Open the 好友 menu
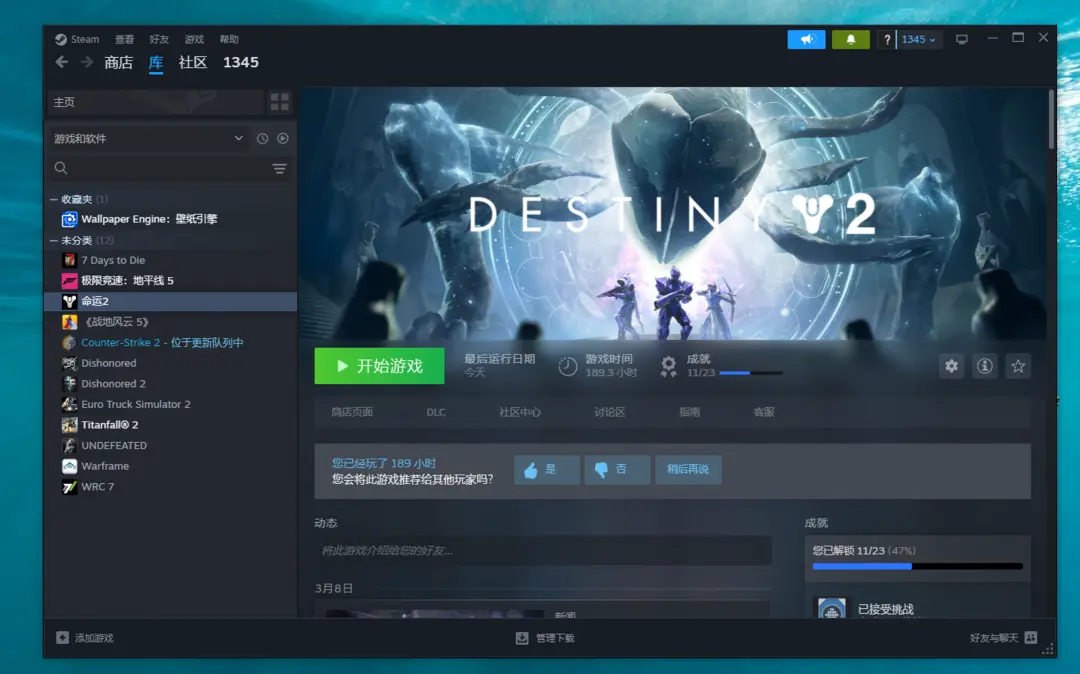Screen dimensions: 1080x674 [159, 39]
